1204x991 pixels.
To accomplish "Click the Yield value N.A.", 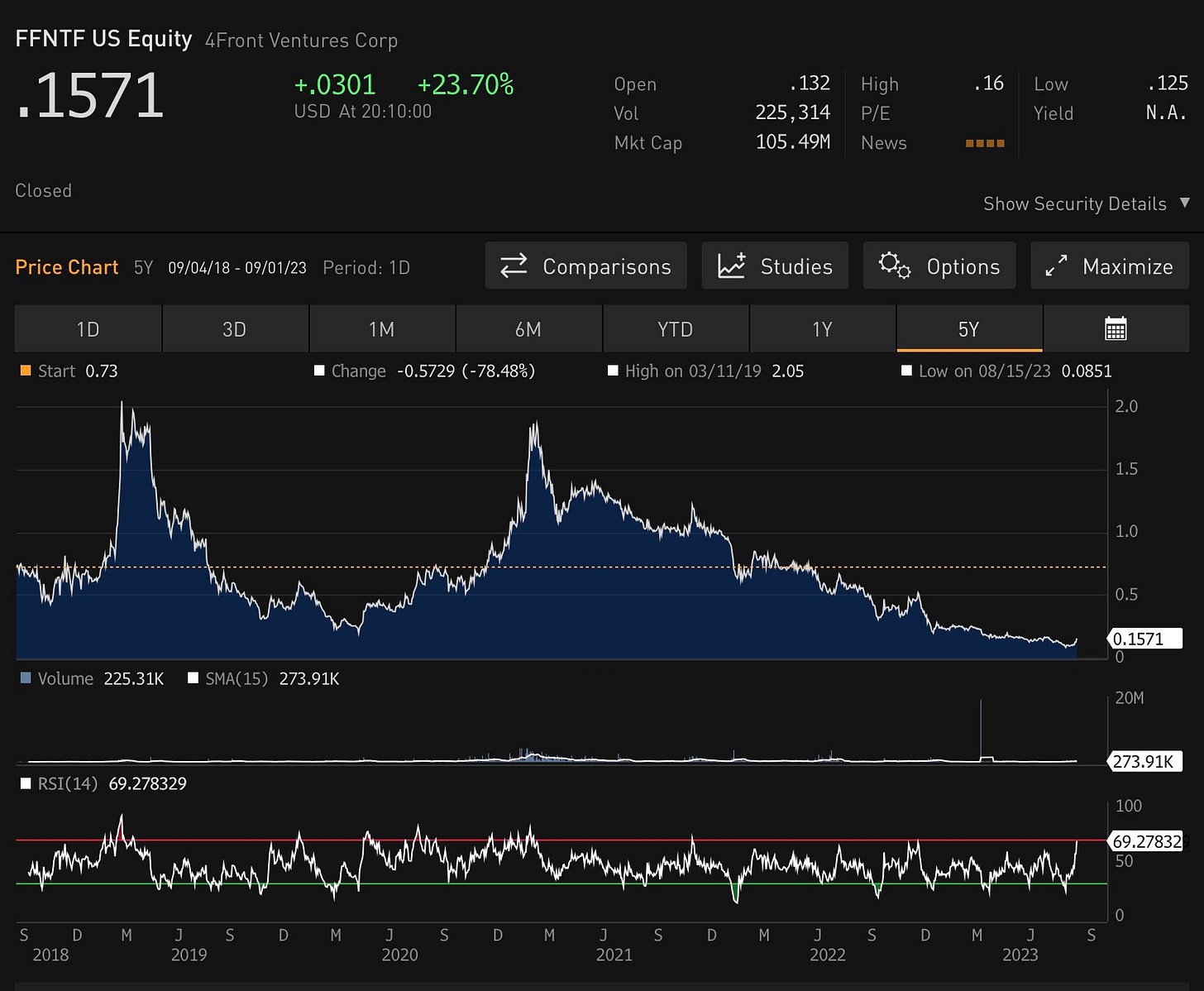I will click(x=1167, y=113).
